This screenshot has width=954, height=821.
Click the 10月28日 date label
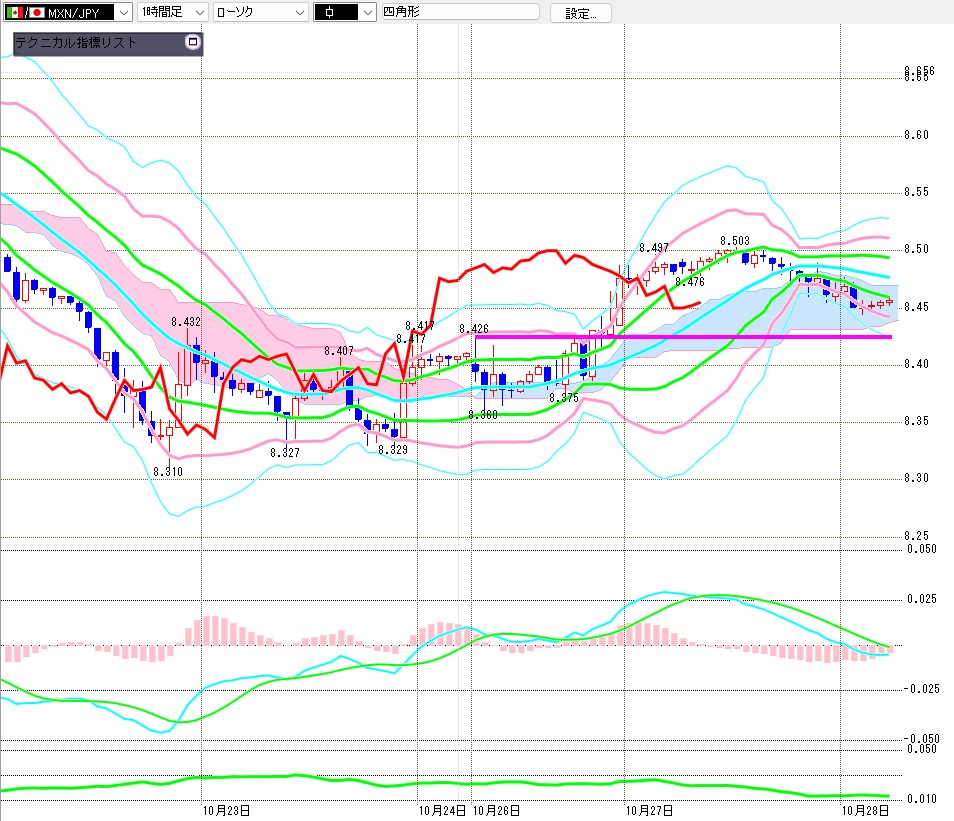pyautogui.click(x=865, y=811)
